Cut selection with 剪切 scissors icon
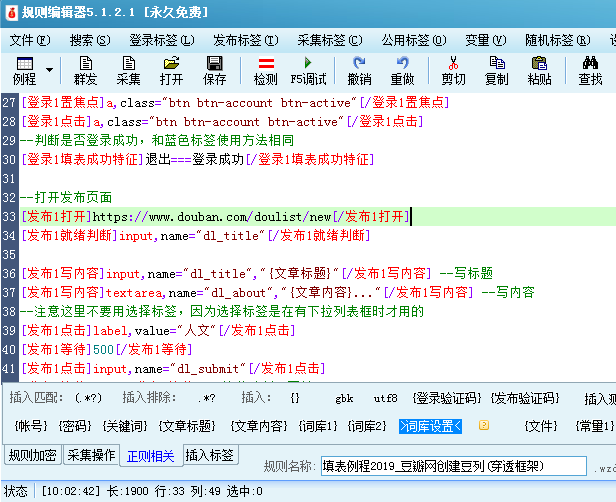616x502 pixels. [453, 71]
